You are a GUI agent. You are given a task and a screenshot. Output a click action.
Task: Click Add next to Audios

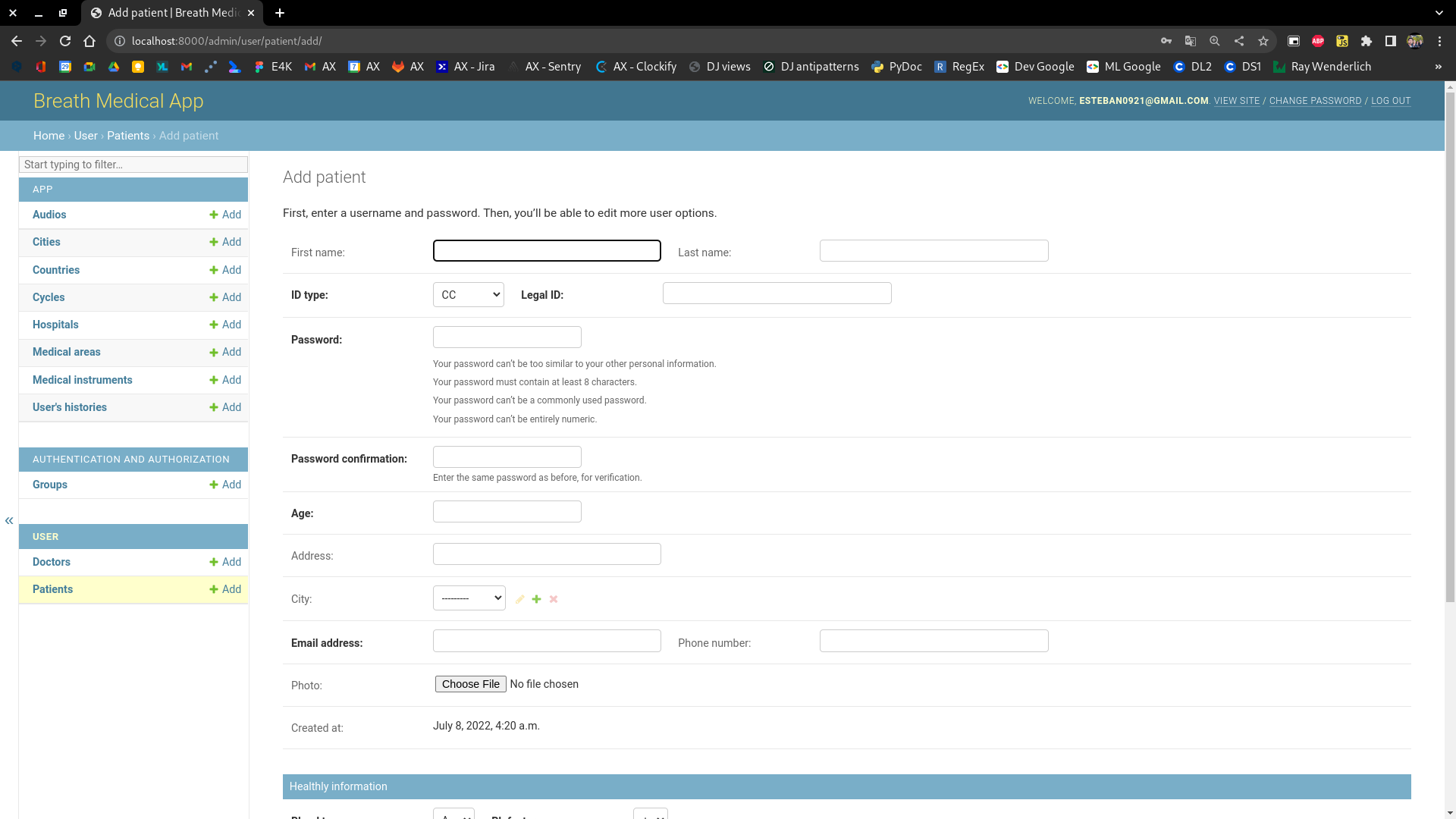click(x=225, y=215)
